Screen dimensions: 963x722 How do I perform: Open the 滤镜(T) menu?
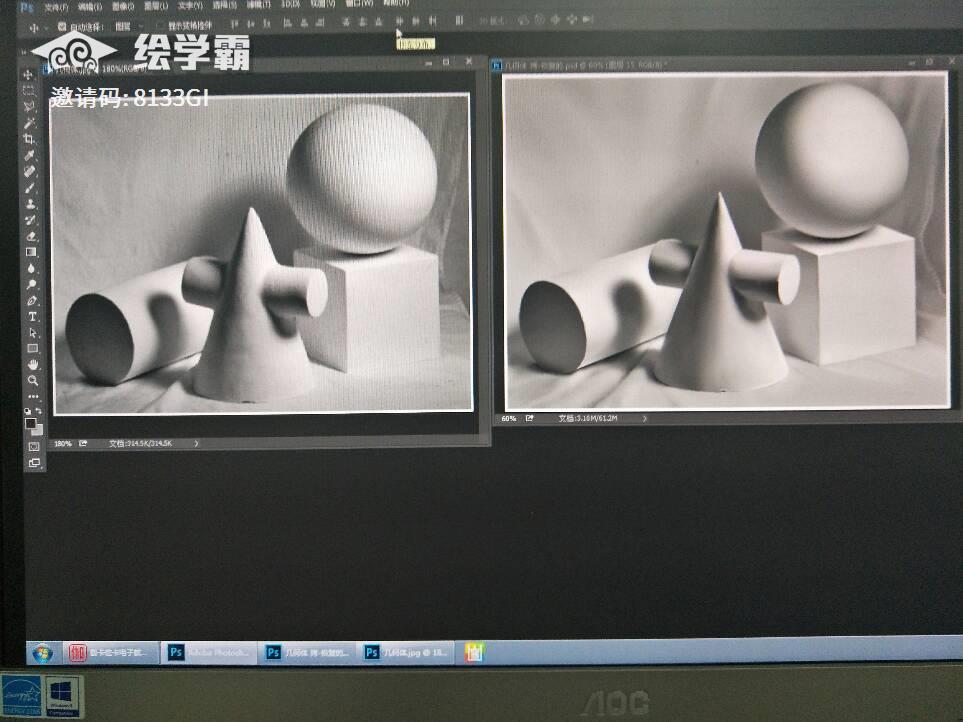258,4
